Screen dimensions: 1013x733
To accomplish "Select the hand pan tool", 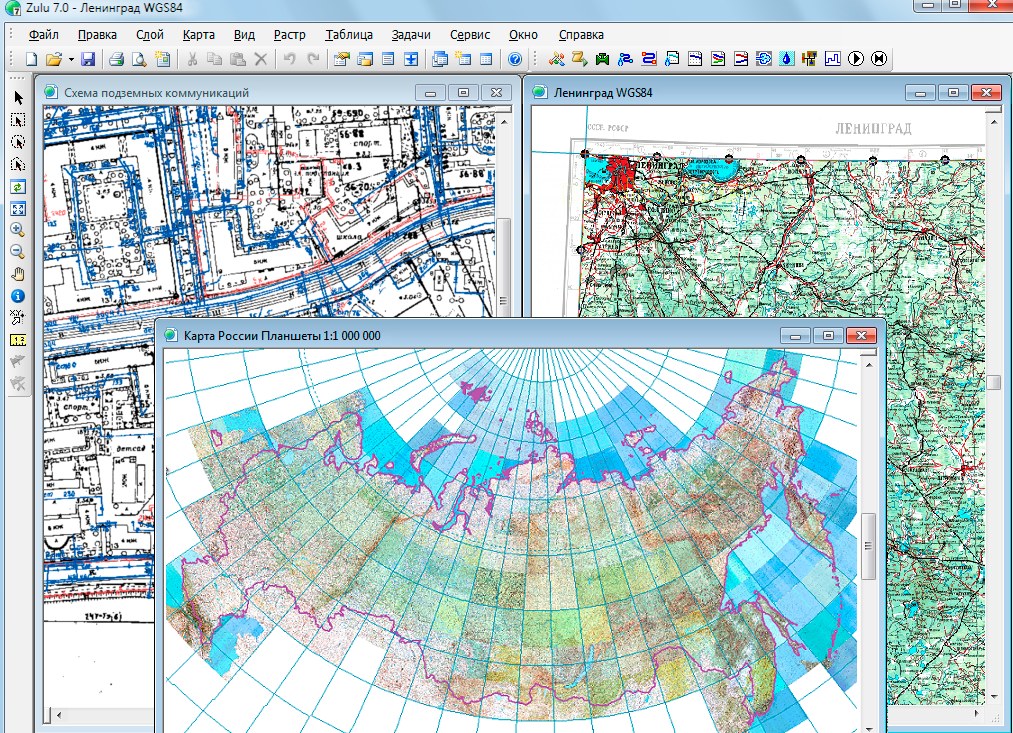I will [18, 274].
